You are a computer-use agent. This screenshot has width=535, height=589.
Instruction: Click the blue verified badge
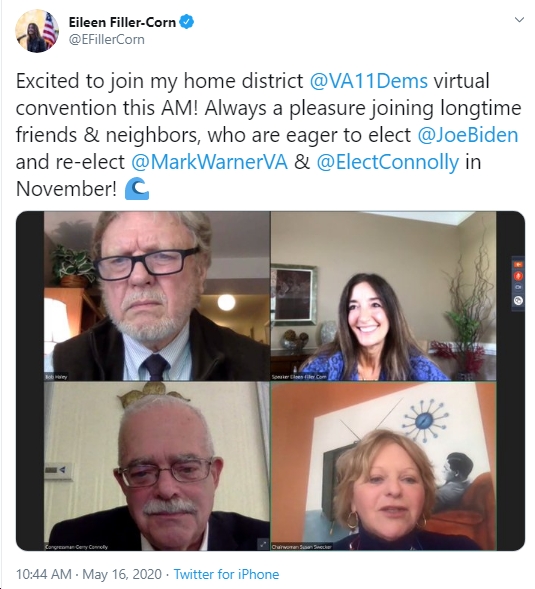187,22
